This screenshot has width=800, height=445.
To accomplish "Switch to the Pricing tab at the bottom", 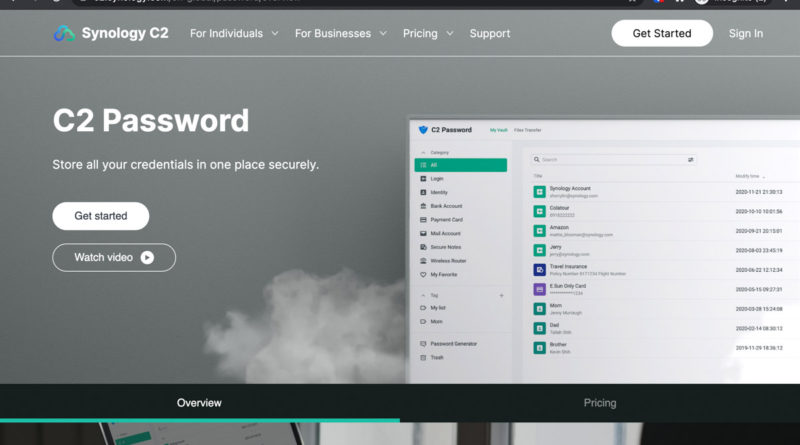I will tap(600, 403).
